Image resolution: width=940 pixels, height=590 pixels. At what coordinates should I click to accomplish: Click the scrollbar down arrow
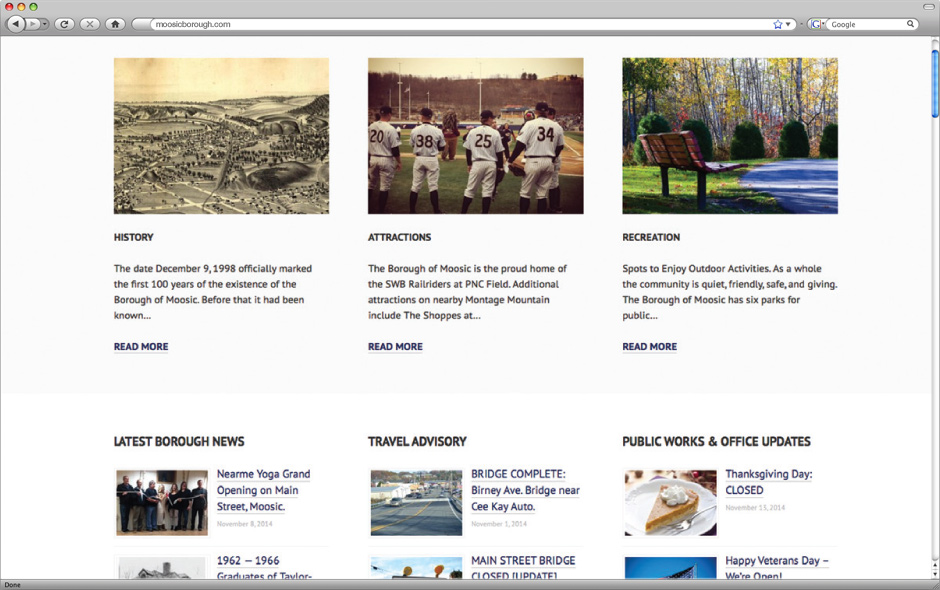(935, 574)
